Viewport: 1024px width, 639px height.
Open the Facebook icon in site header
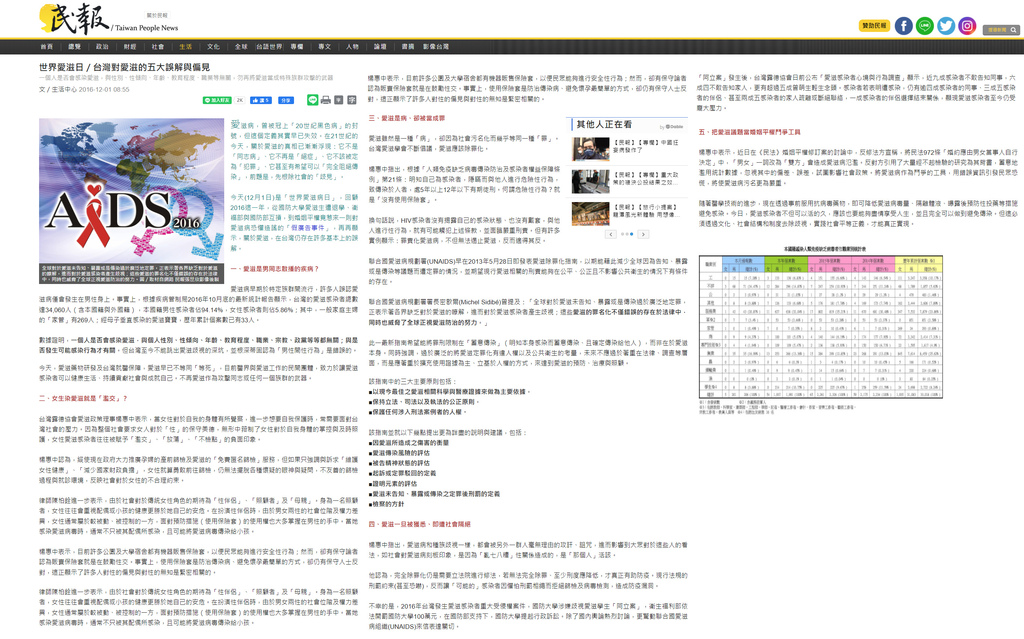(902, 26)
